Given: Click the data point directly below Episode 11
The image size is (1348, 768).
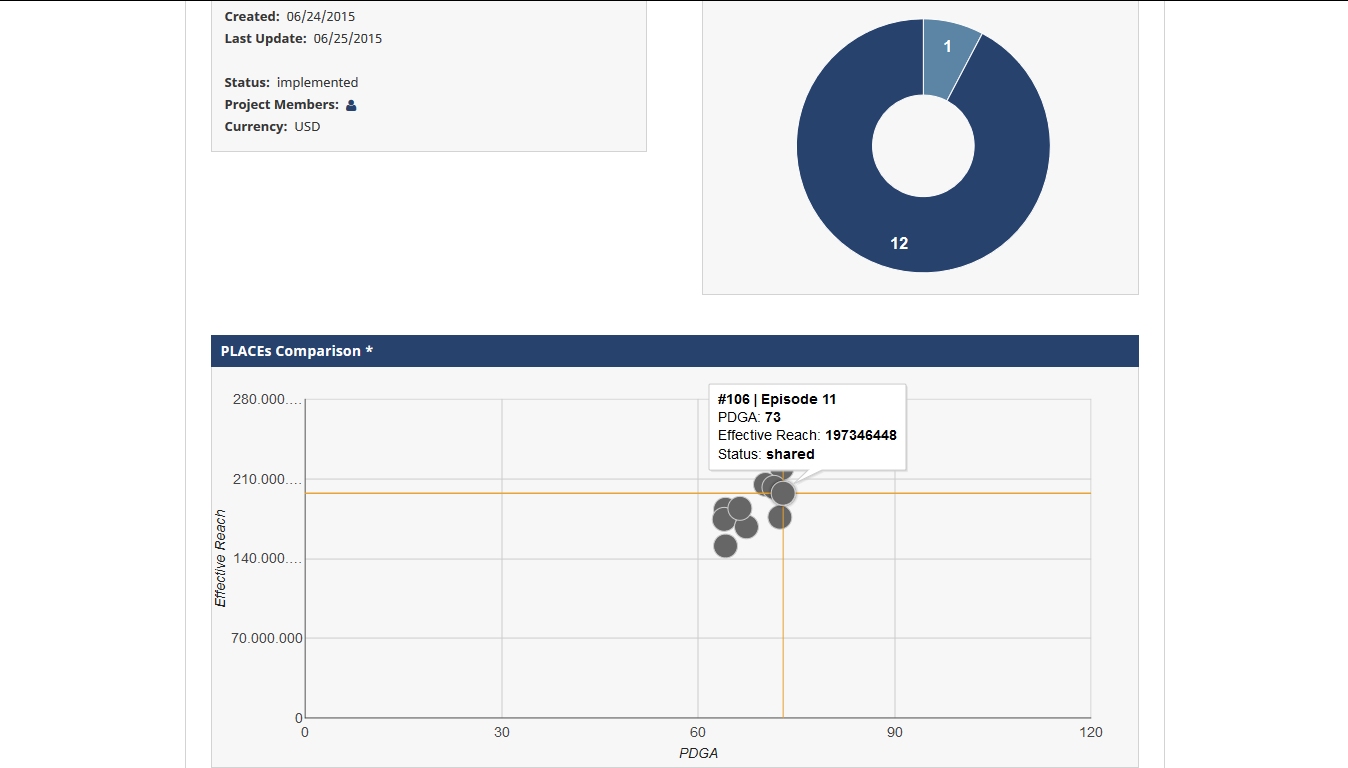Looking at the screenshot, I should (780, 517).
